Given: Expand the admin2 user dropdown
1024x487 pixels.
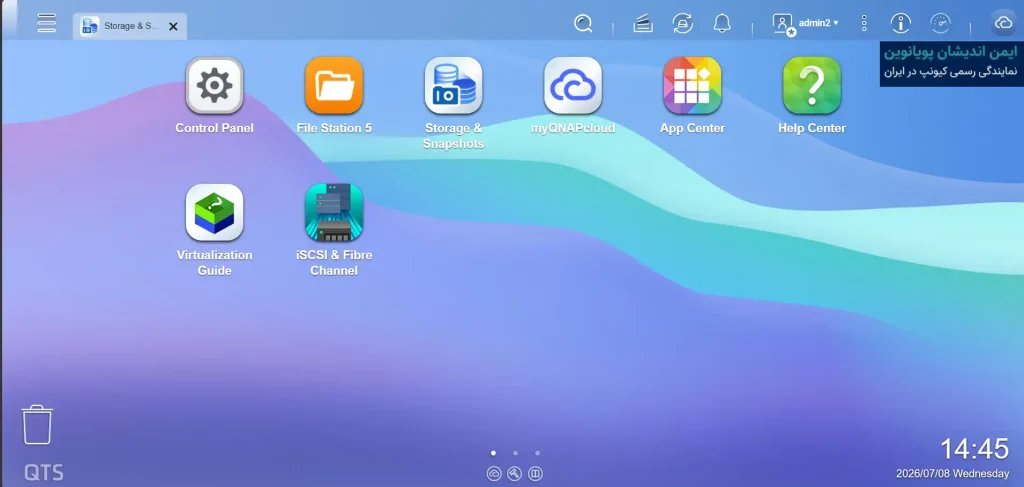Looking at the screenshot, I should (x=818, y=23).
